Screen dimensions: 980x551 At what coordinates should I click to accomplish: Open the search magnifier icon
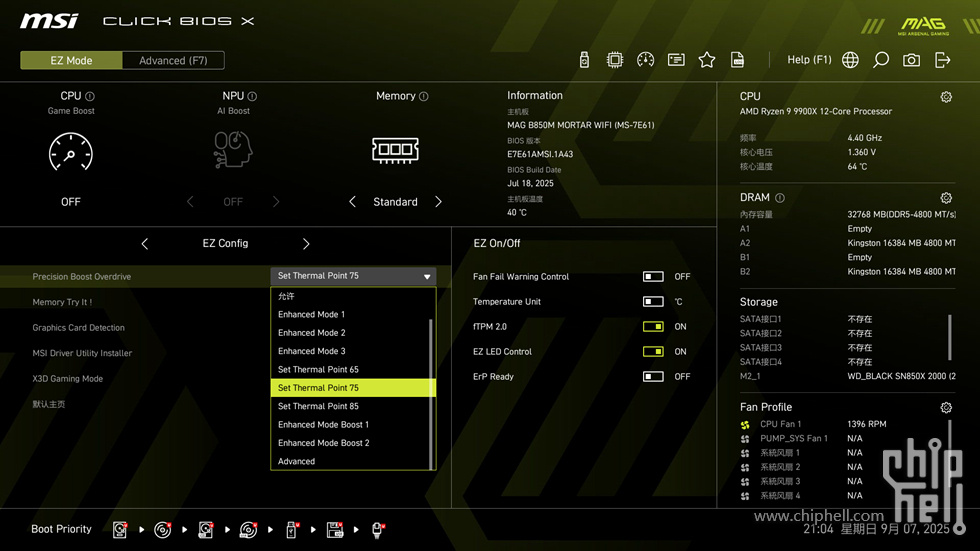(881, 60)
